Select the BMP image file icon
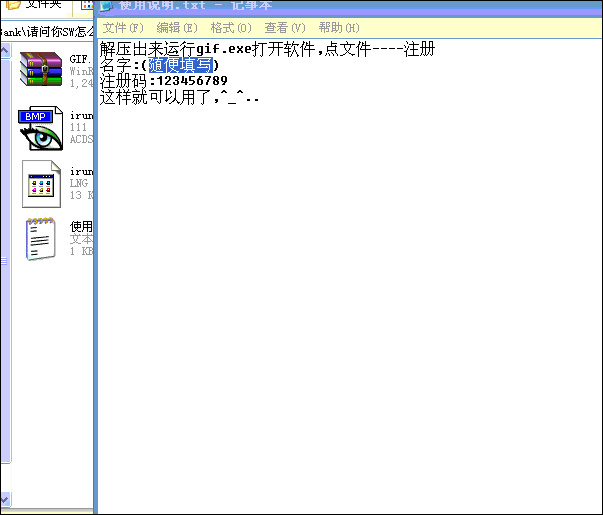This screenshot has height=515, width=603. [x=41, y=128]
